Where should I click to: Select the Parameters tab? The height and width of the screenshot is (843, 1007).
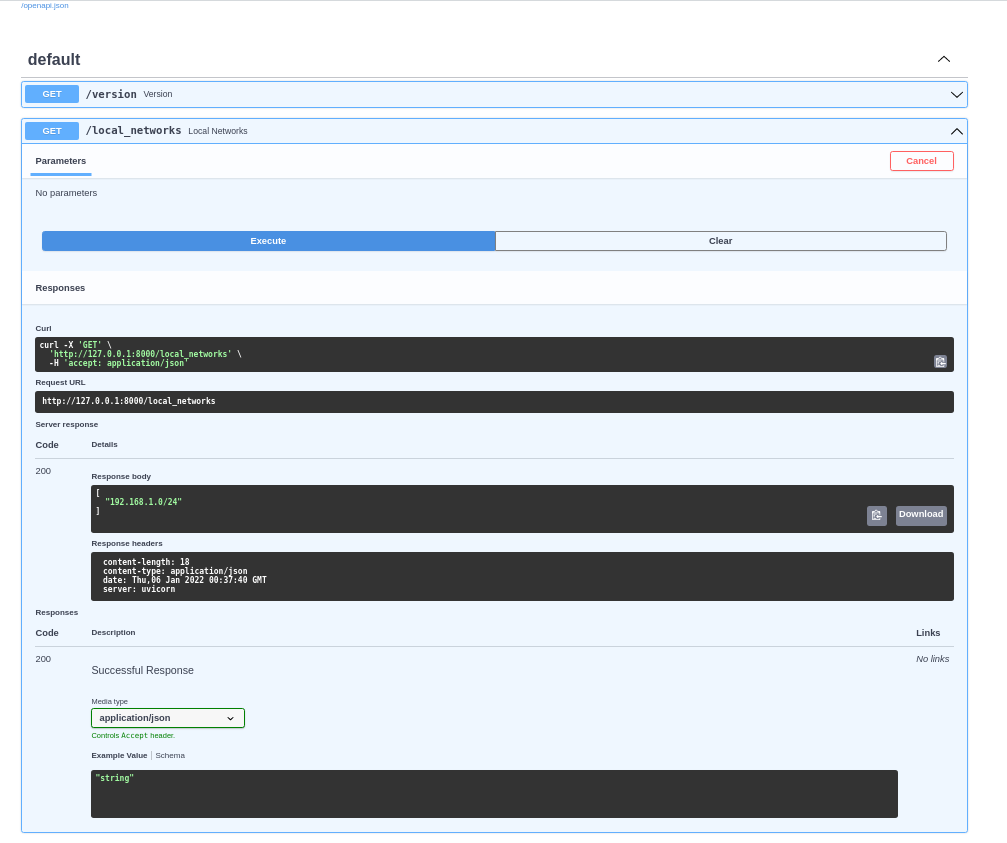[61, 161]
